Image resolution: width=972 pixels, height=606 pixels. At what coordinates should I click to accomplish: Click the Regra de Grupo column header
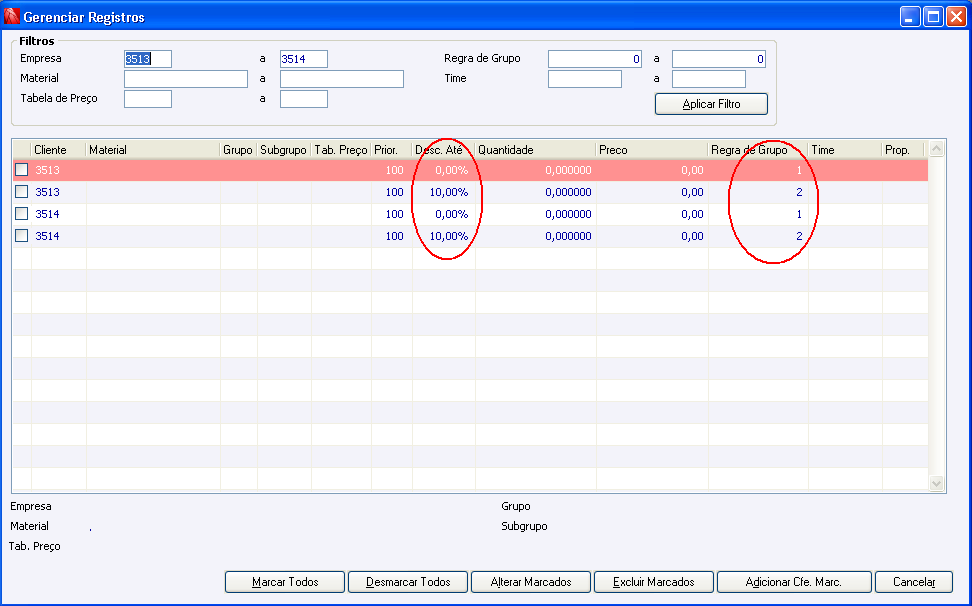[758, 150]
